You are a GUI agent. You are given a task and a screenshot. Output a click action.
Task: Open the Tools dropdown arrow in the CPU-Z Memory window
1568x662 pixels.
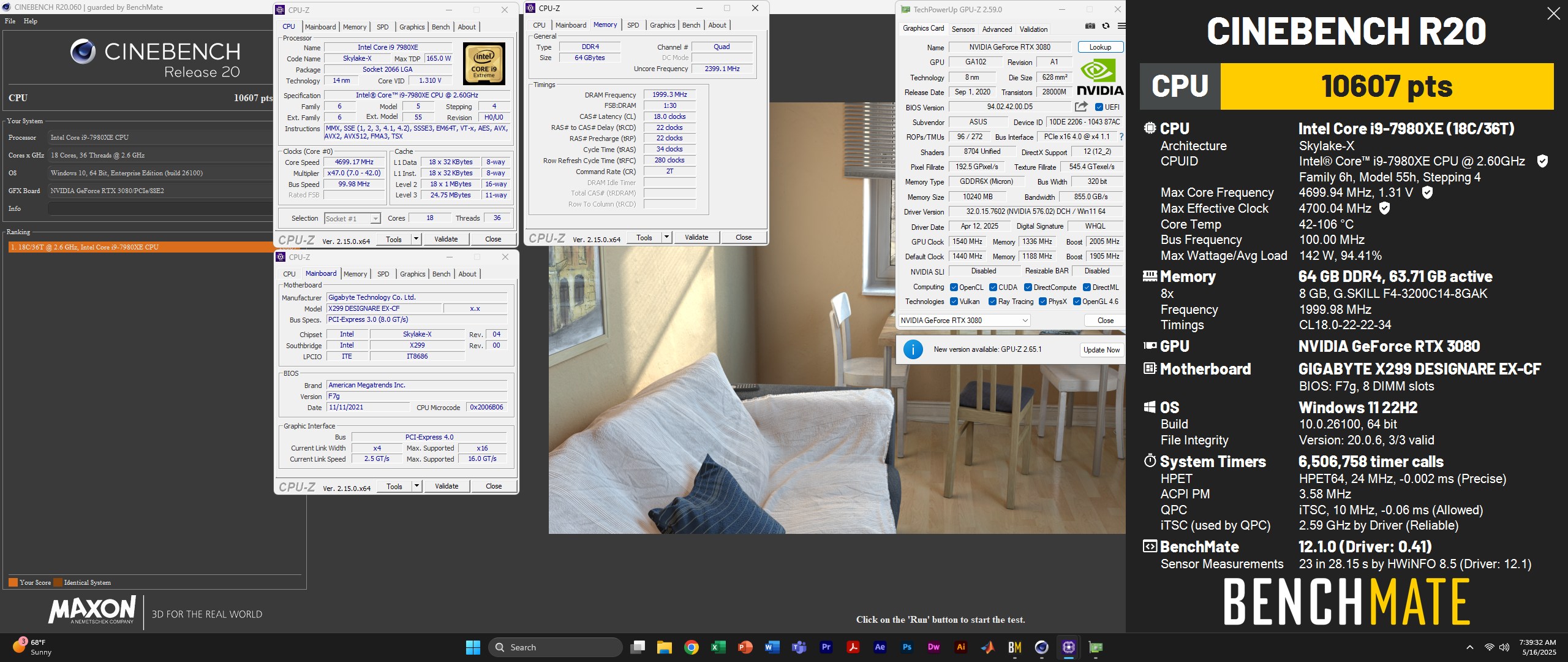(x=667, y=237)
